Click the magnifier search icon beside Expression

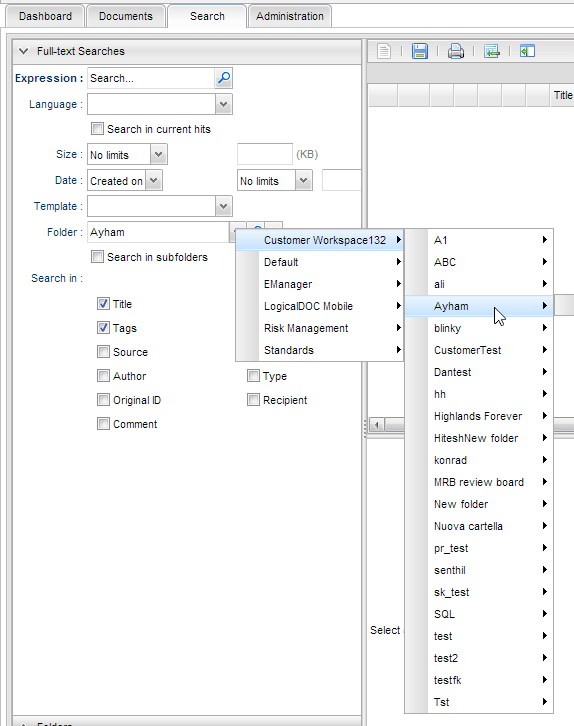224,78
